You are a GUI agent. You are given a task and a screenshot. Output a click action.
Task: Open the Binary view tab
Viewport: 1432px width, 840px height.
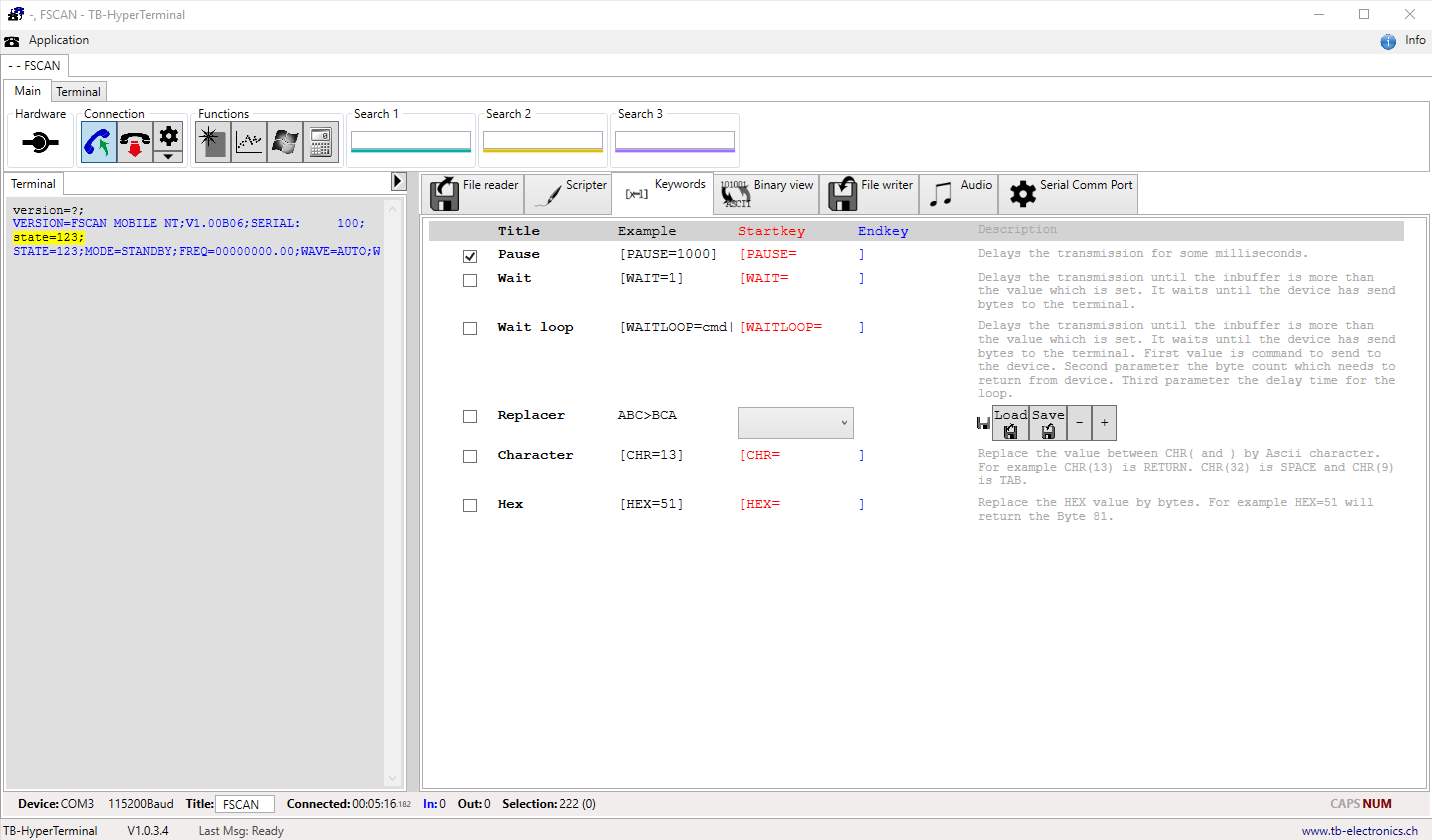click(x=766, y=194)
